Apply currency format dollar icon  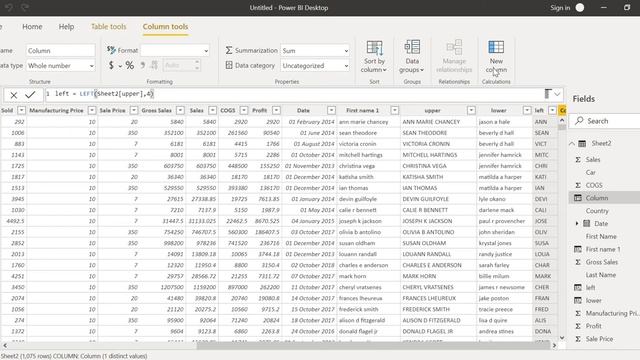click(111, 65)
